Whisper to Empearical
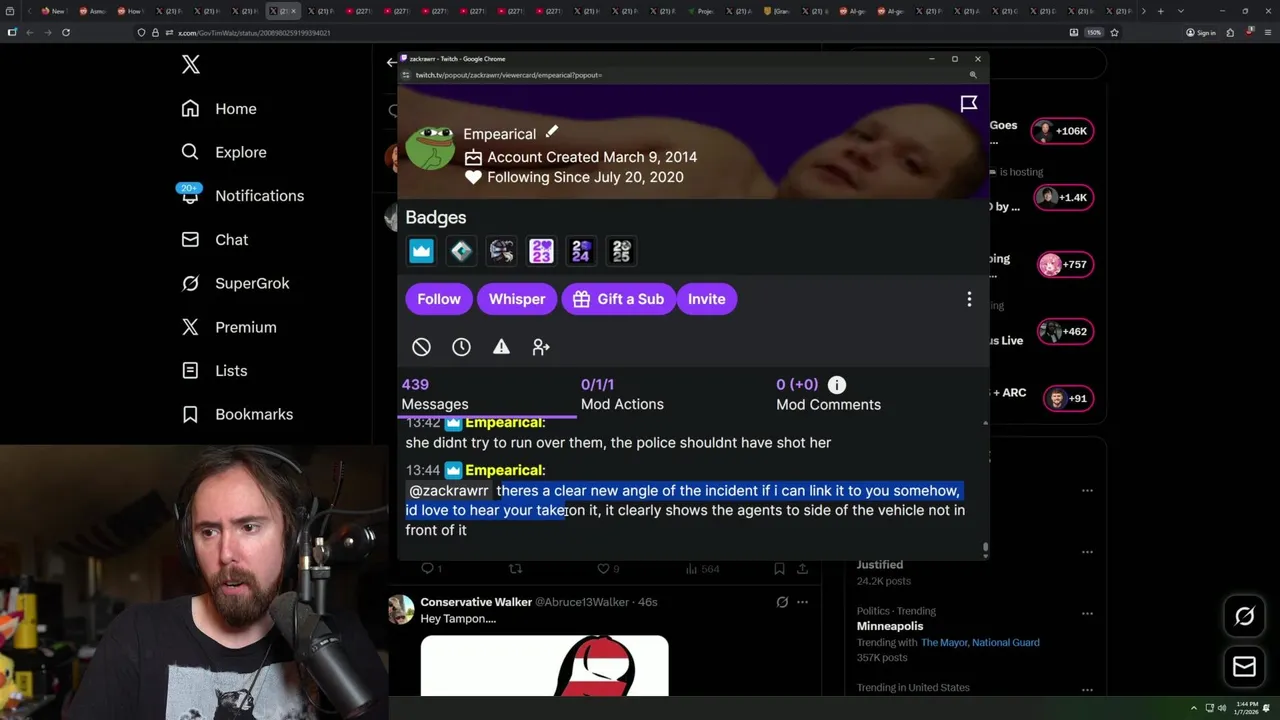1280x720 pixels. click(517, 299)
